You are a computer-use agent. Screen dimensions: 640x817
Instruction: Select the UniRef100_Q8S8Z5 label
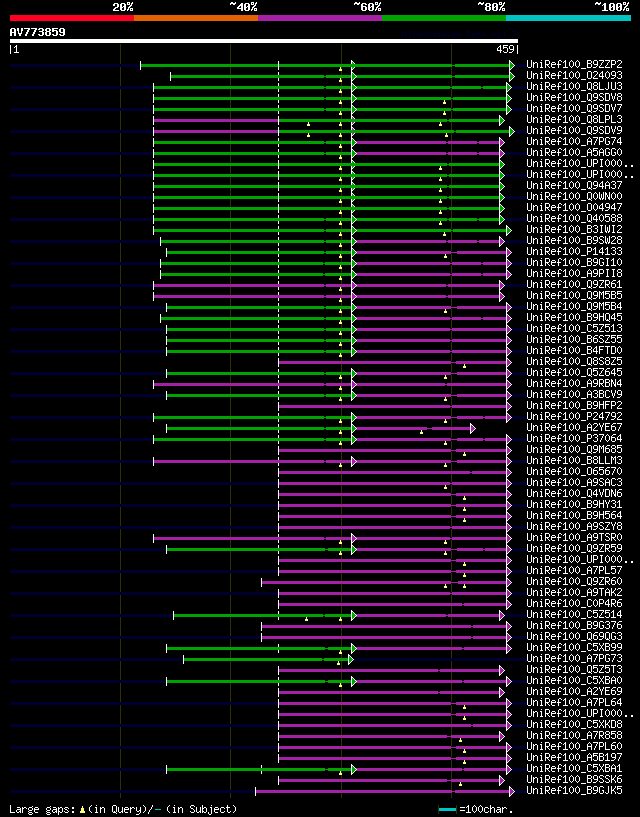tap(574, 362)
